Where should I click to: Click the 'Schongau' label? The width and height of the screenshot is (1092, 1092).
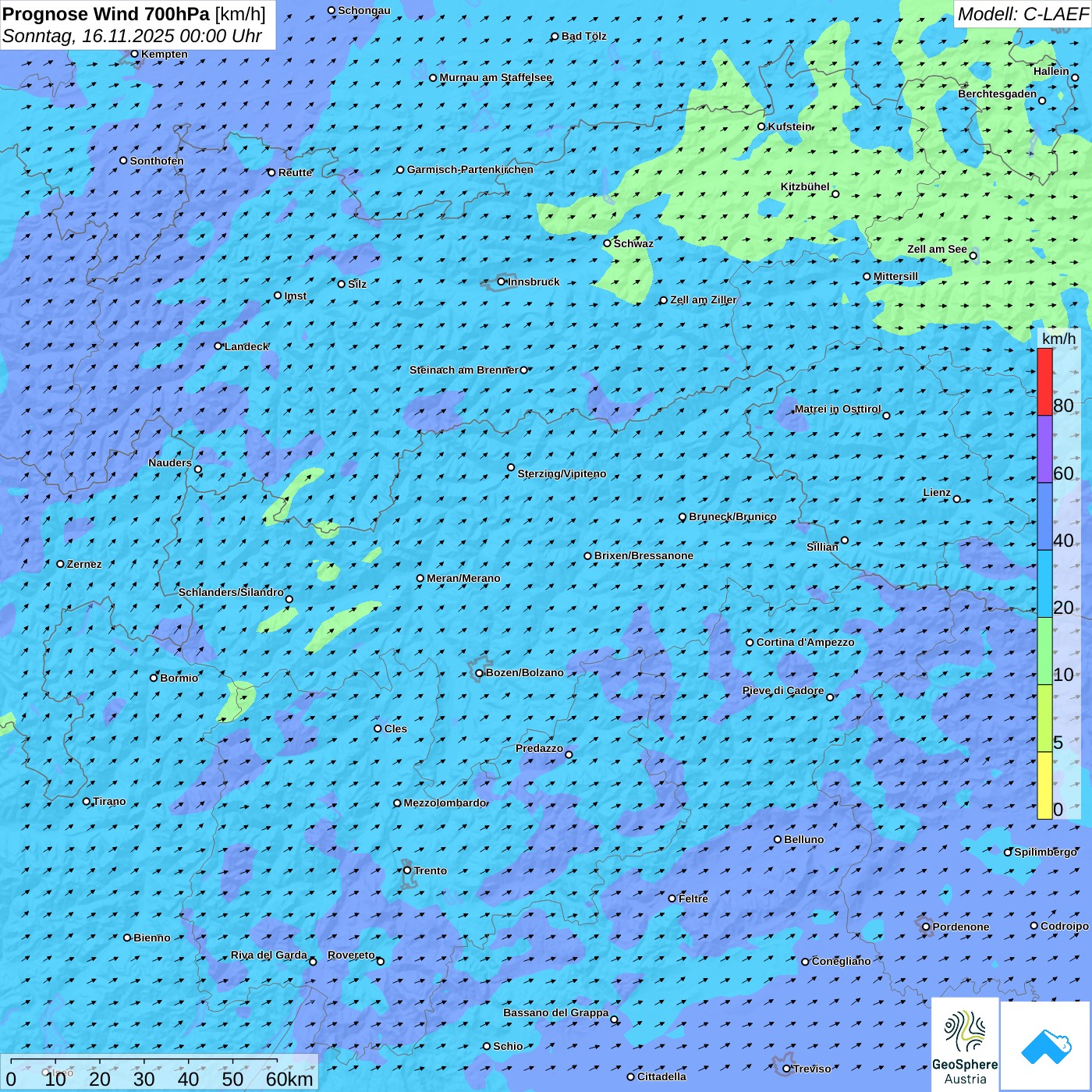pos(364,10)
